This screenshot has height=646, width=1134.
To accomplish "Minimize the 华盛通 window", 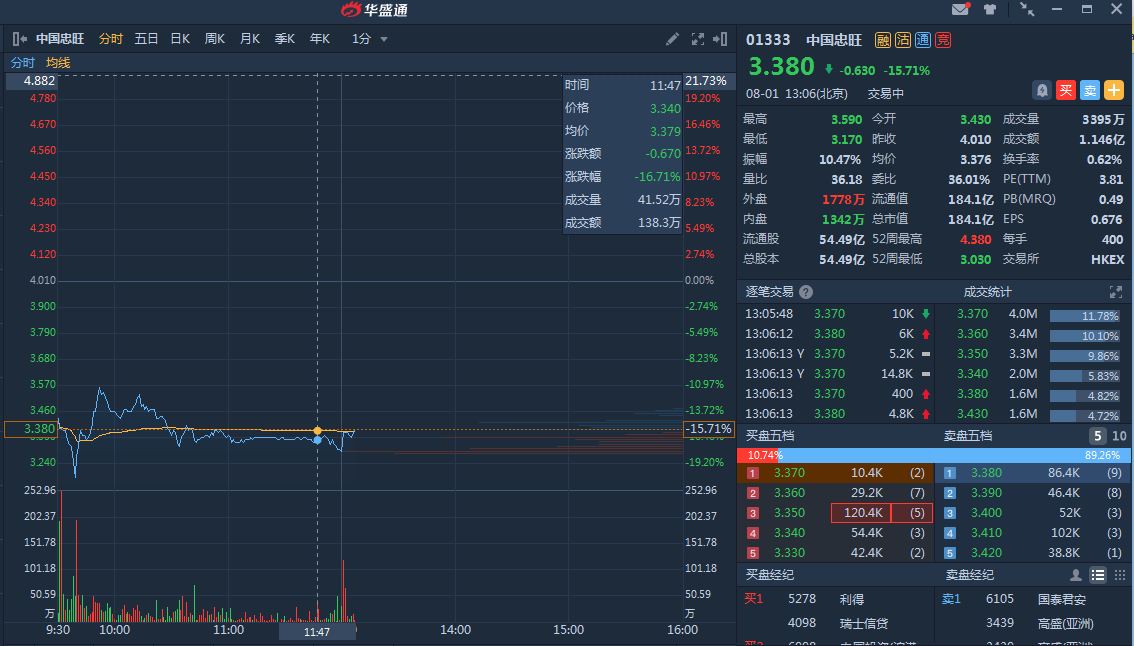I will pyautogui.click(x=1057, y=9).
